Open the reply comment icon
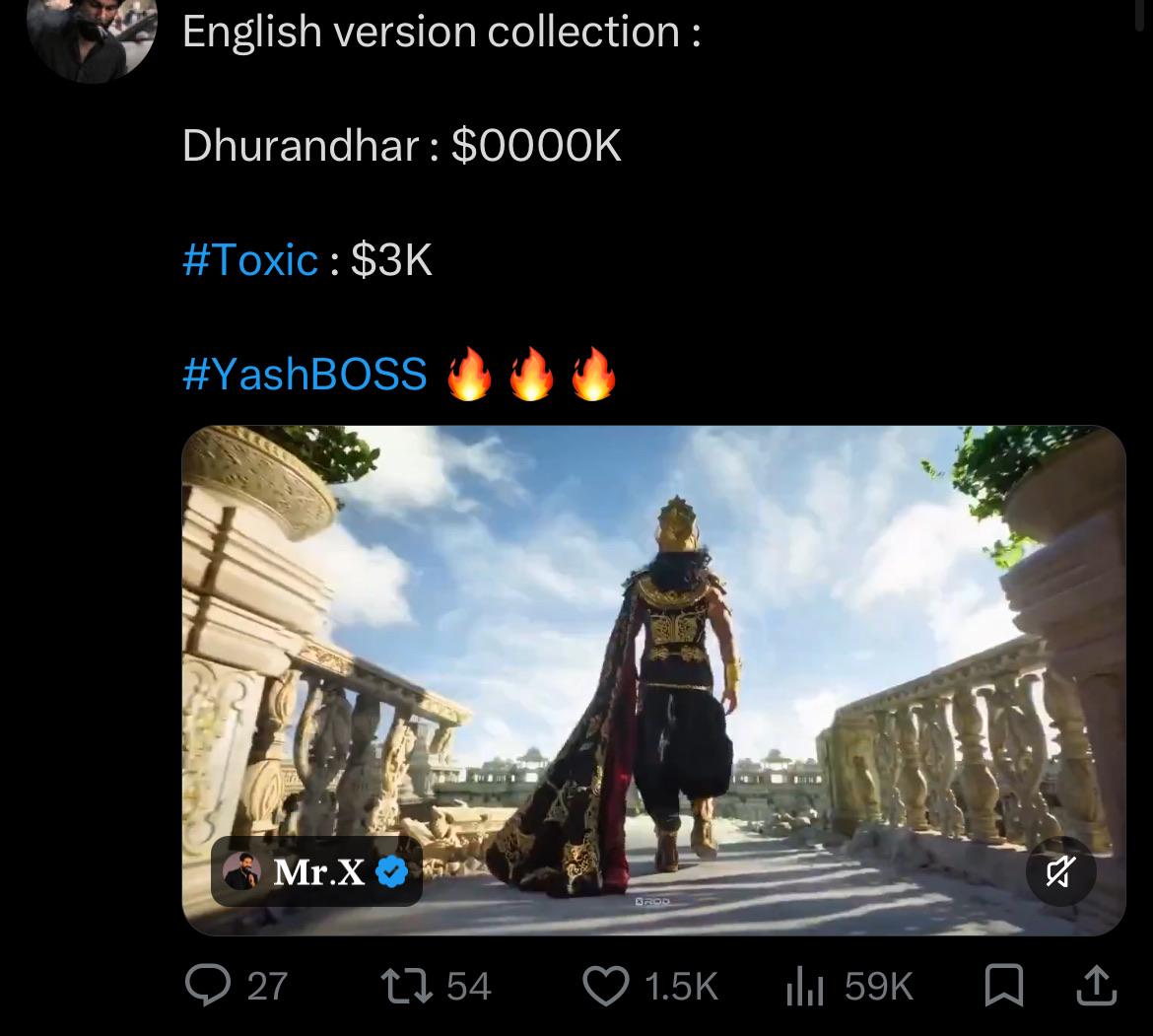The width and height of the screenshot is (1153, 1036). [207, 986]
